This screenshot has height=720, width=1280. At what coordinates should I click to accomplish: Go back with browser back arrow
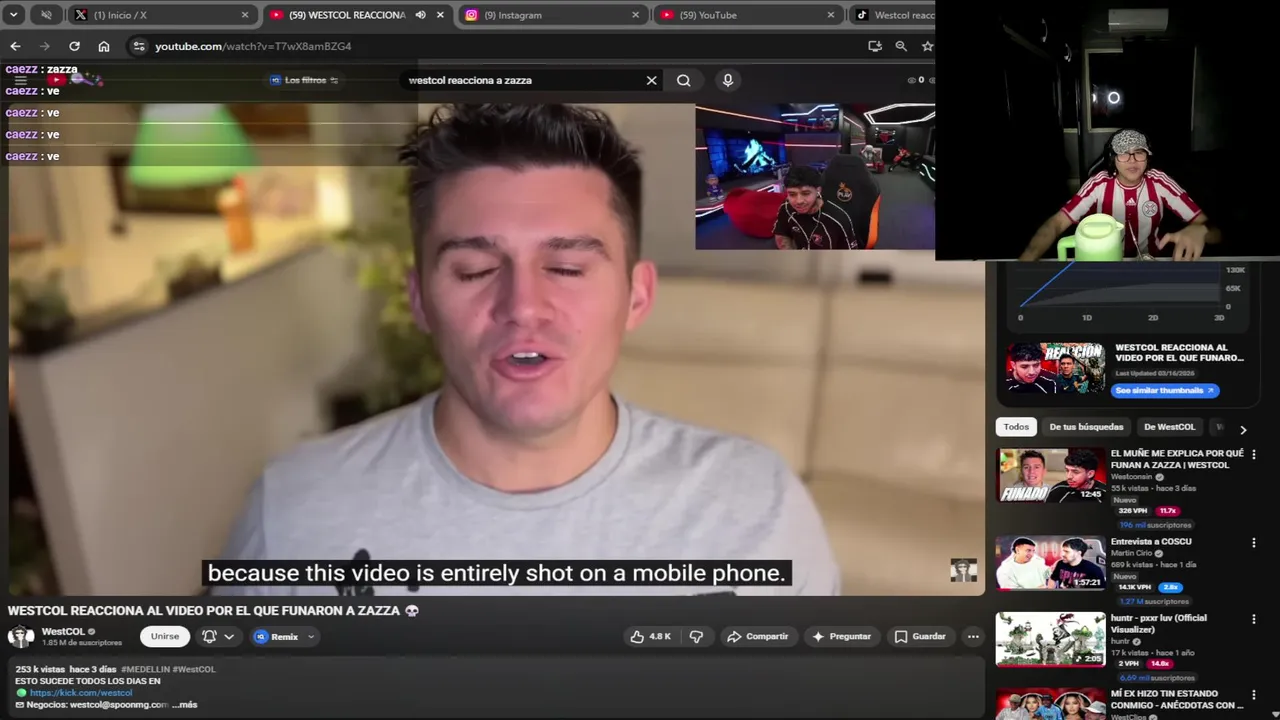pos(15,46)
